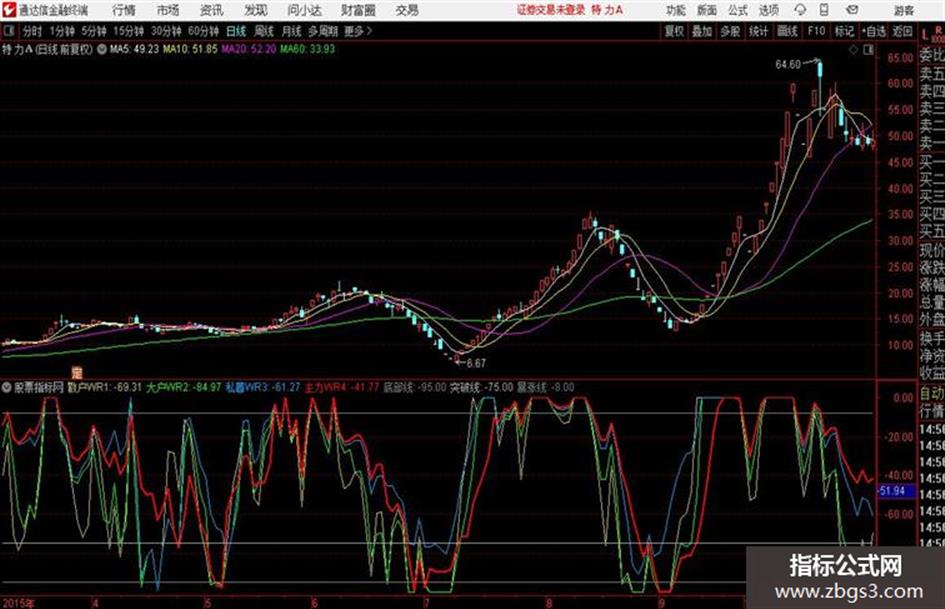Click the 私募WR3 indicator value label
The width and height of the screenshot is (945, 609).
263,387
